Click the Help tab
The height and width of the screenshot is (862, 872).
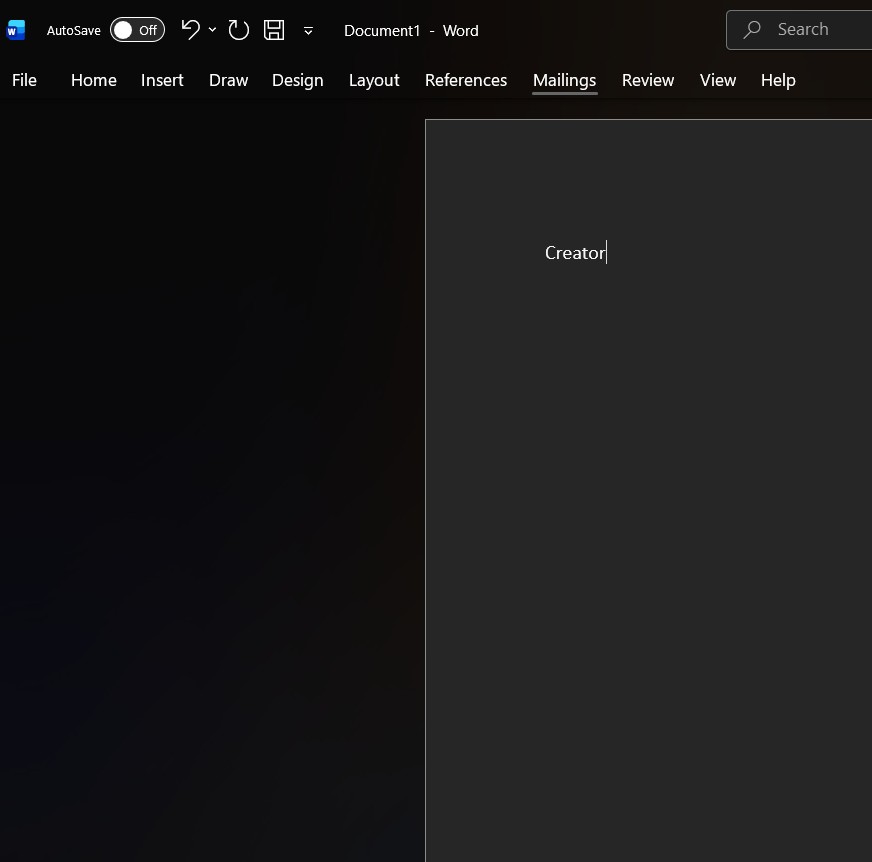[x=778, y=81]
